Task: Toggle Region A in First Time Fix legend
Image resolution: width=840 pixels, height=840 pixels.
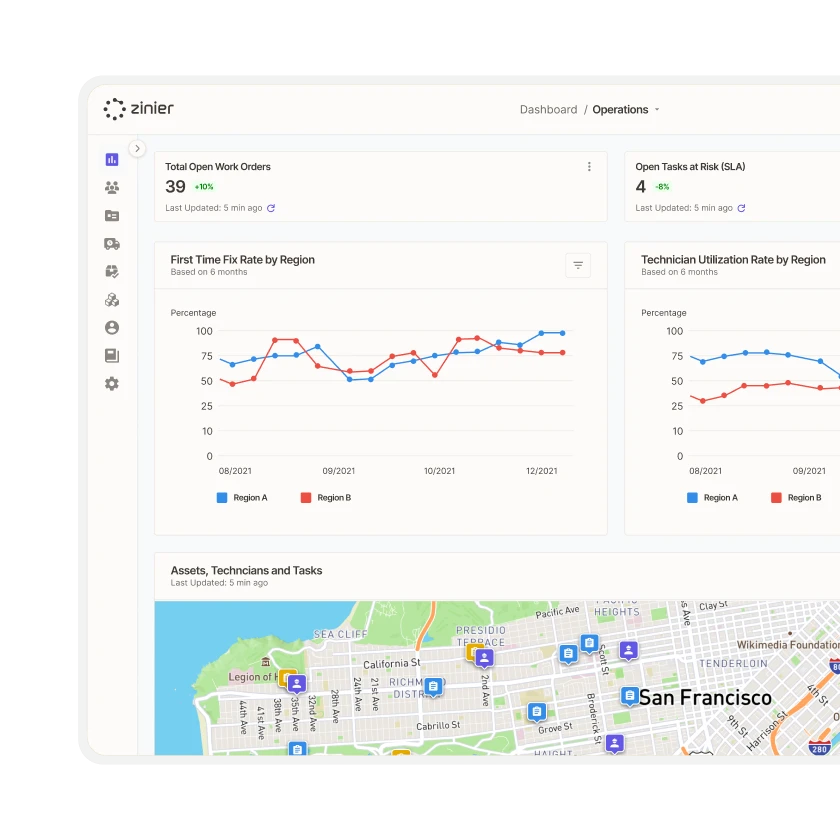Action: click(x=242, y=498)
